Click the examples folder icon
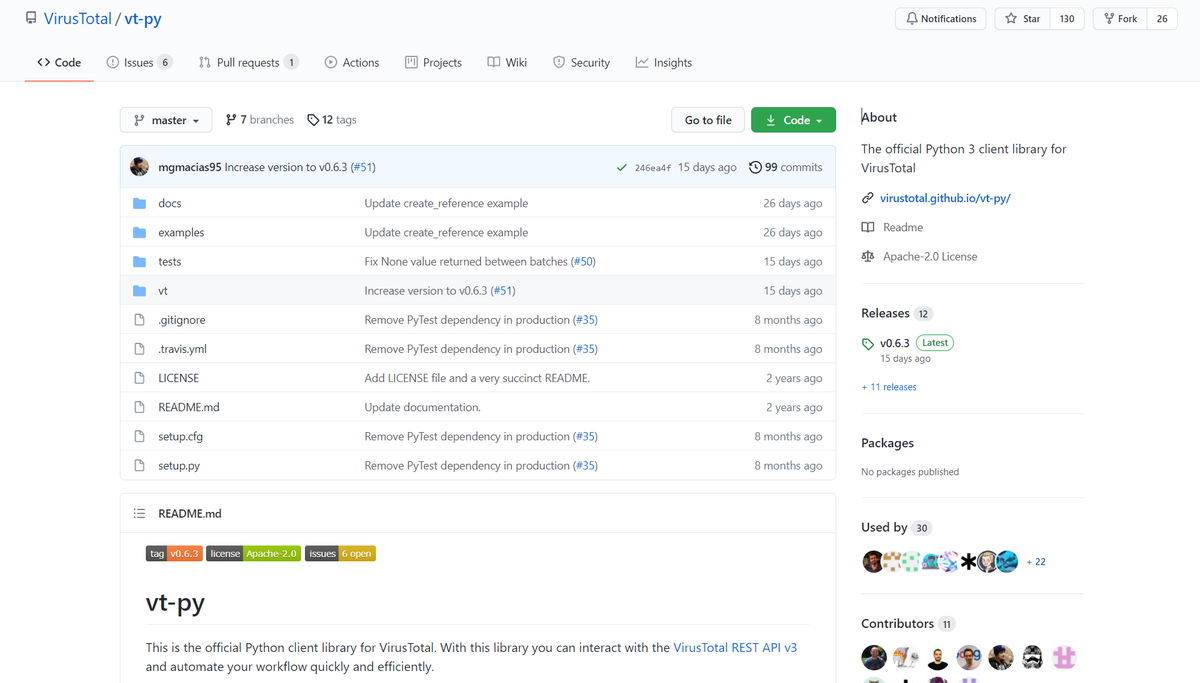This screenshot has height=683, width=1200. pos(139,232)
